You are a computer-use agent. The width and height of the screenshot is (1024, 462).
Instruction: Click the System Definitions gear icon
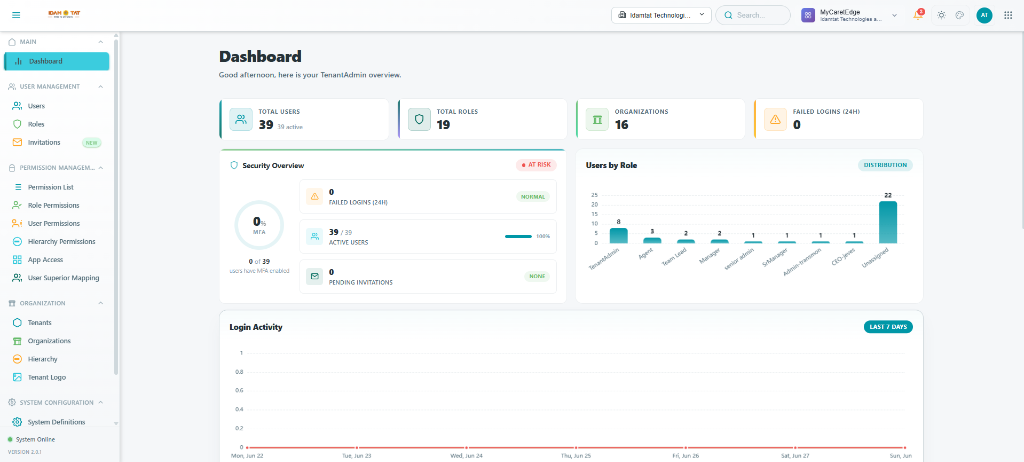pos(18,422)
